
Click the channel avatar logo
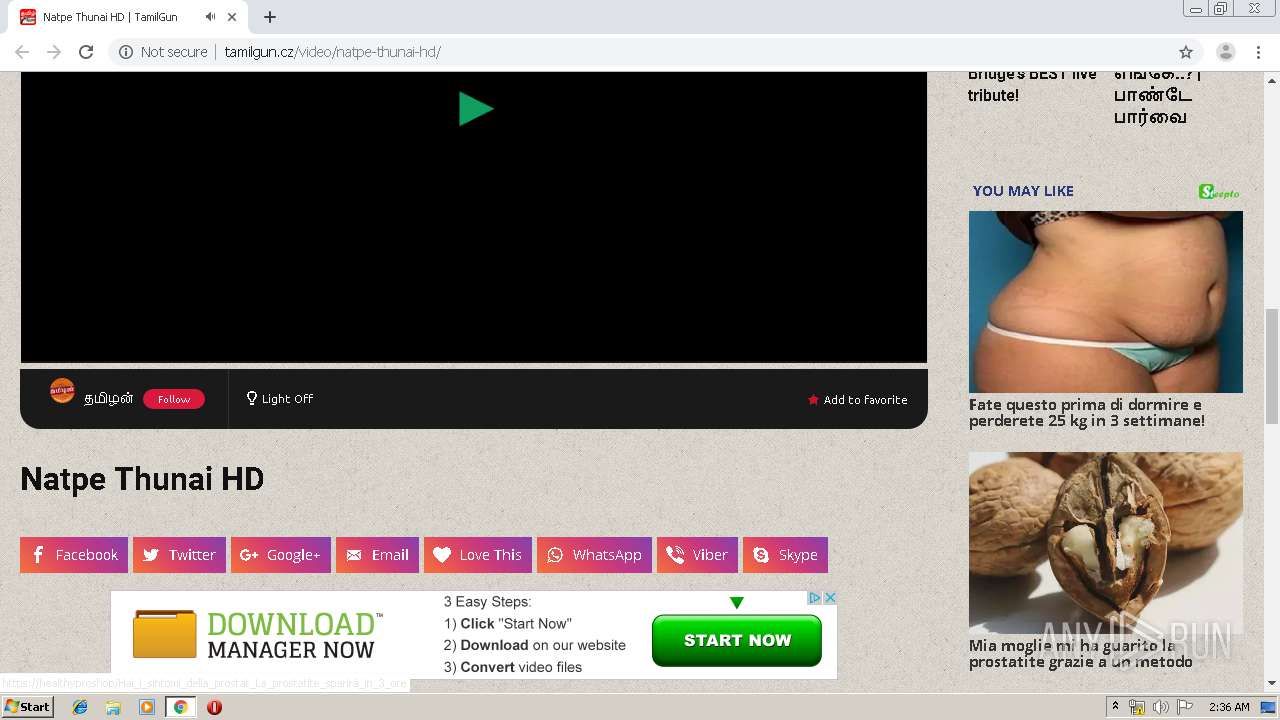(x=62, y=391)
